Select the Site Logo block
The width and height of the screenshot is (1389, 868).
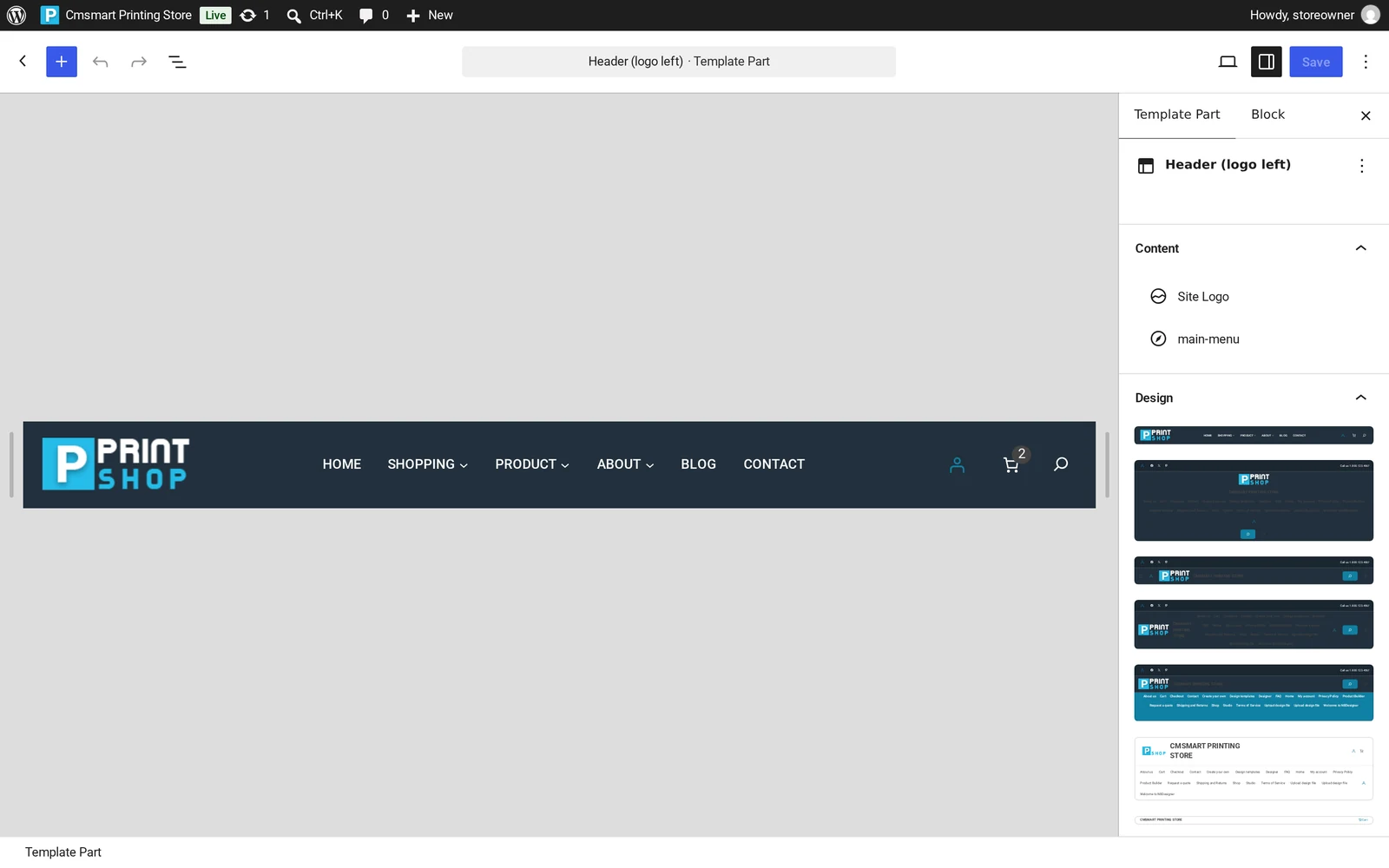tap(1254, 297)
